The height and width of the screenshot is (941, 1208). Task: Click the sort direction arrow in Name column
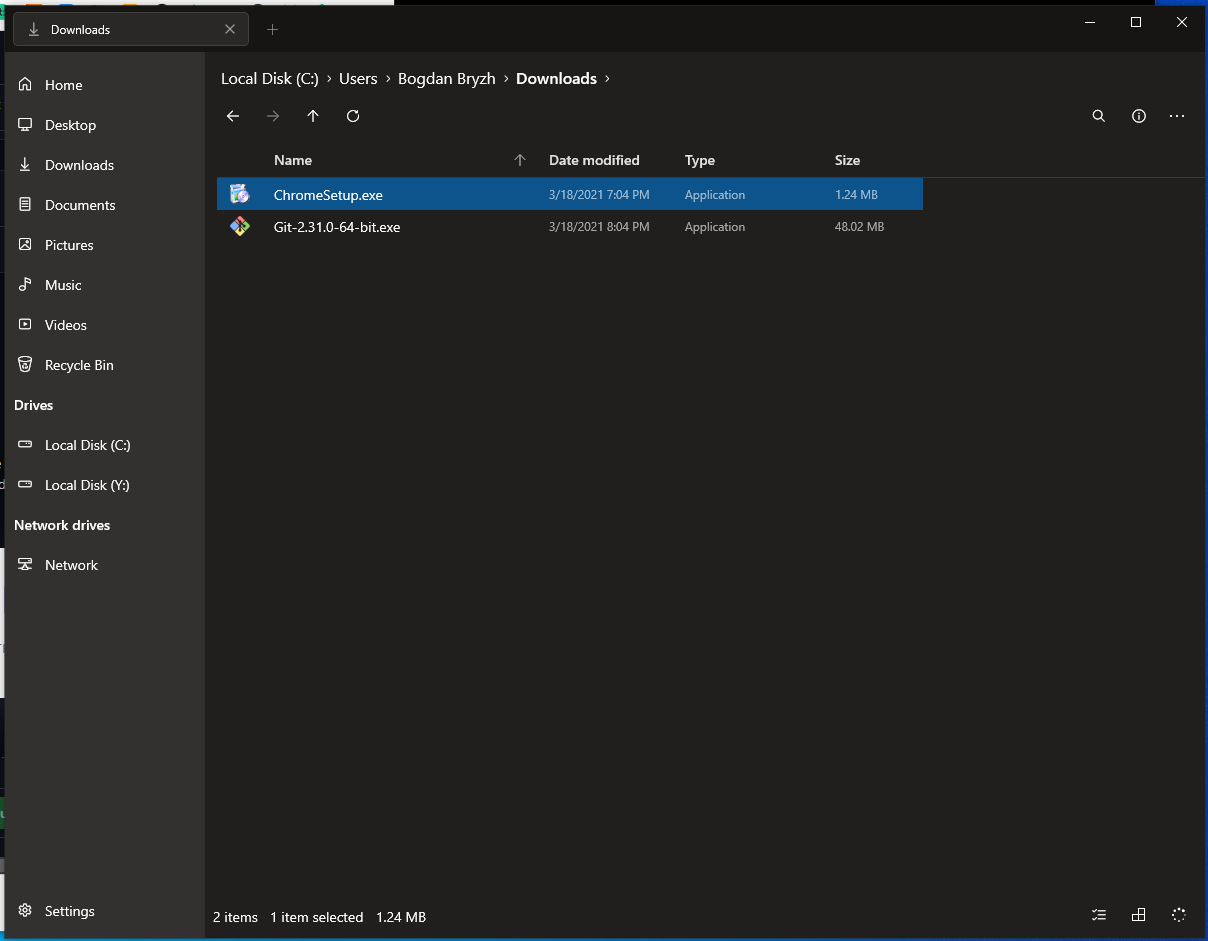pyautogui.click(x=520, y=160)
